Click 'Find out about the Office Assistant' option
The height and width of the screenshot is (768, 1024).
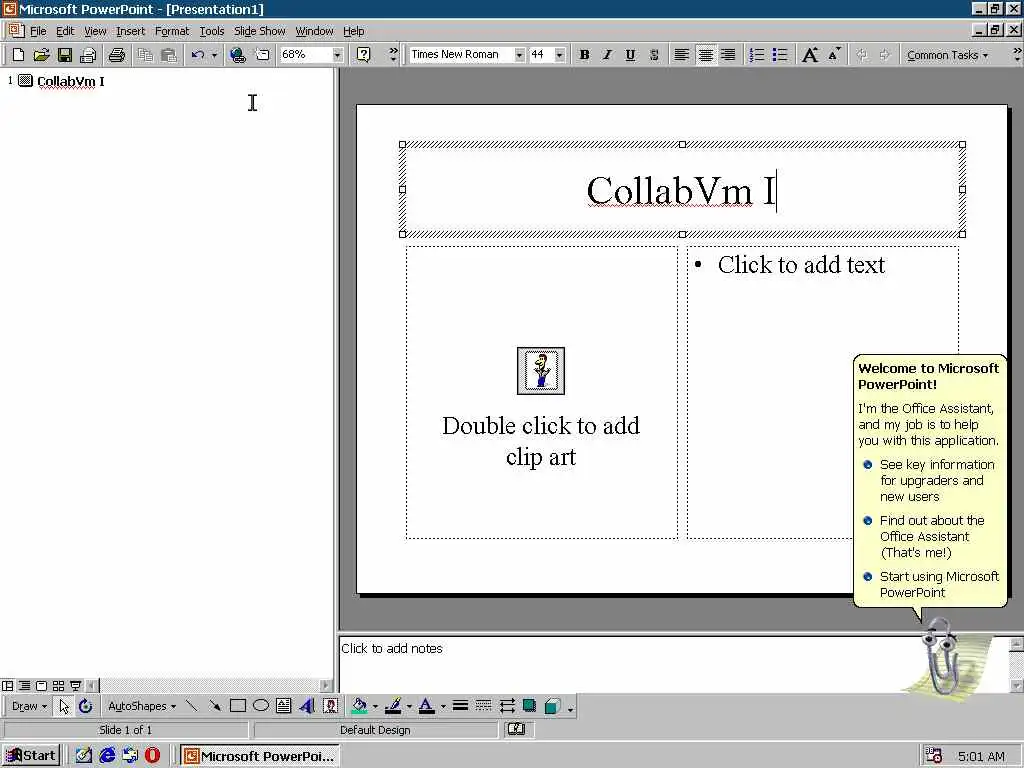pos(925,536)
